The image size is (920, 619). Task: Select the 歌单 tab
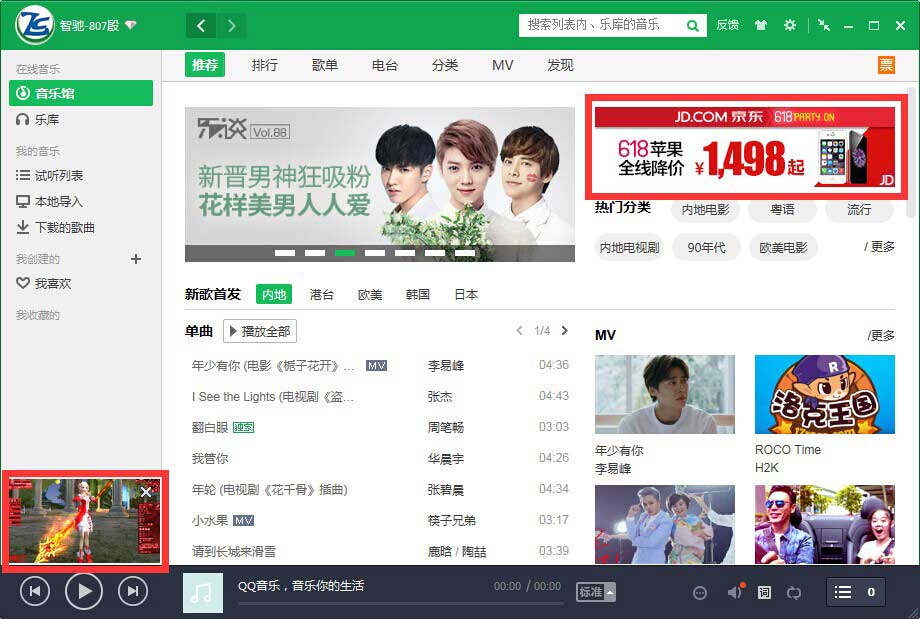coord(324,65)
